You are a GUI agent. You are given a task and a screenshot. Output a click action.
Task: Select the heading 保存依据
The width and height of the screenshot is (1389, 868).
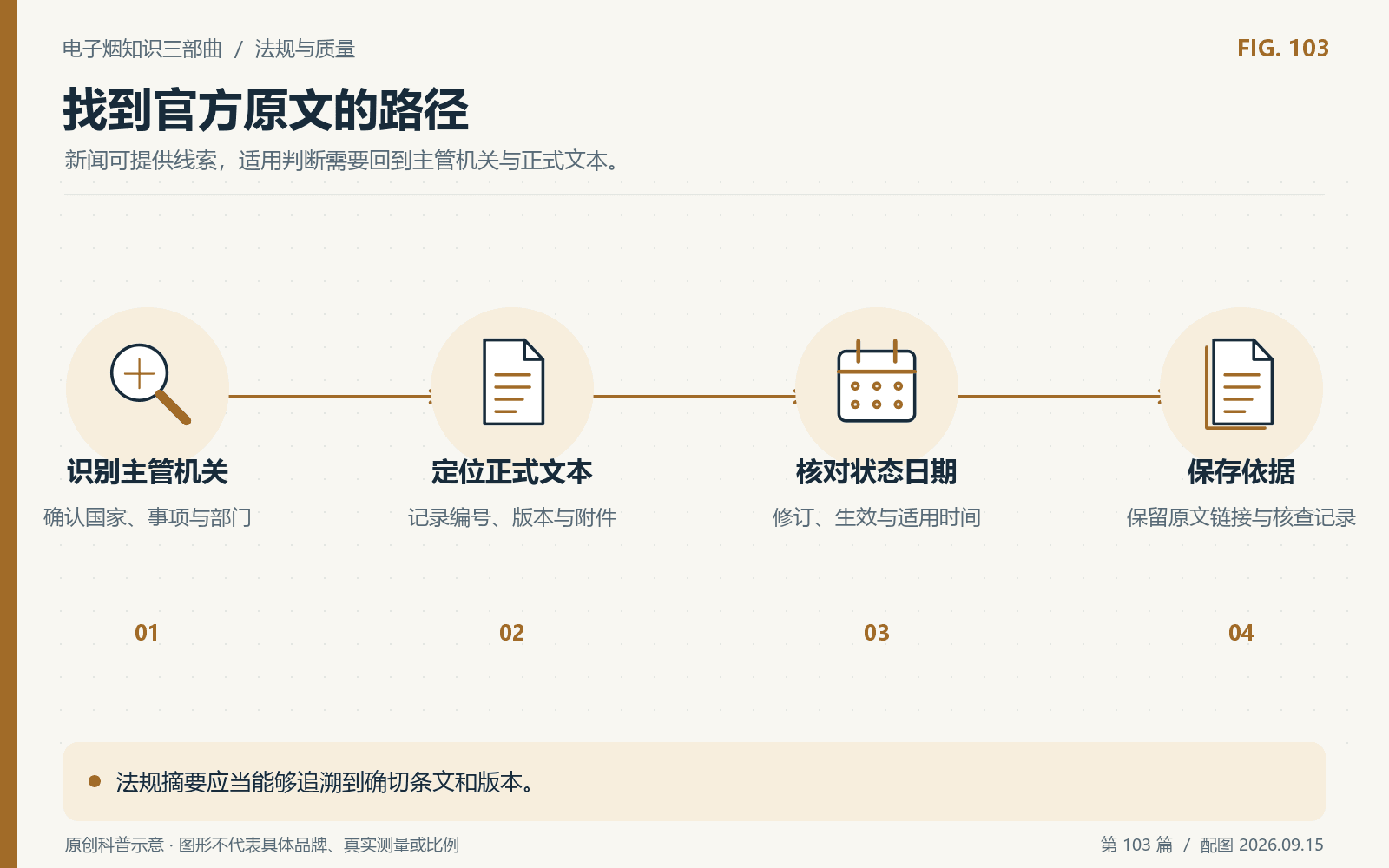[x=1241, y=472]
